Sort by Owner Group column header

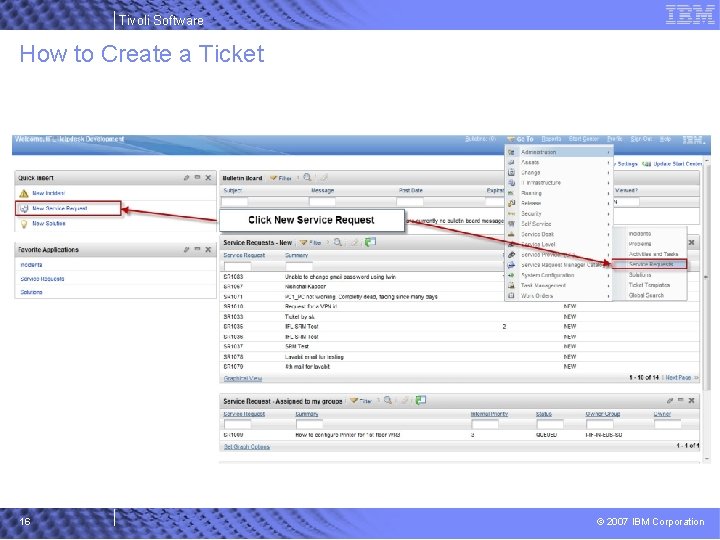(603, 414)
